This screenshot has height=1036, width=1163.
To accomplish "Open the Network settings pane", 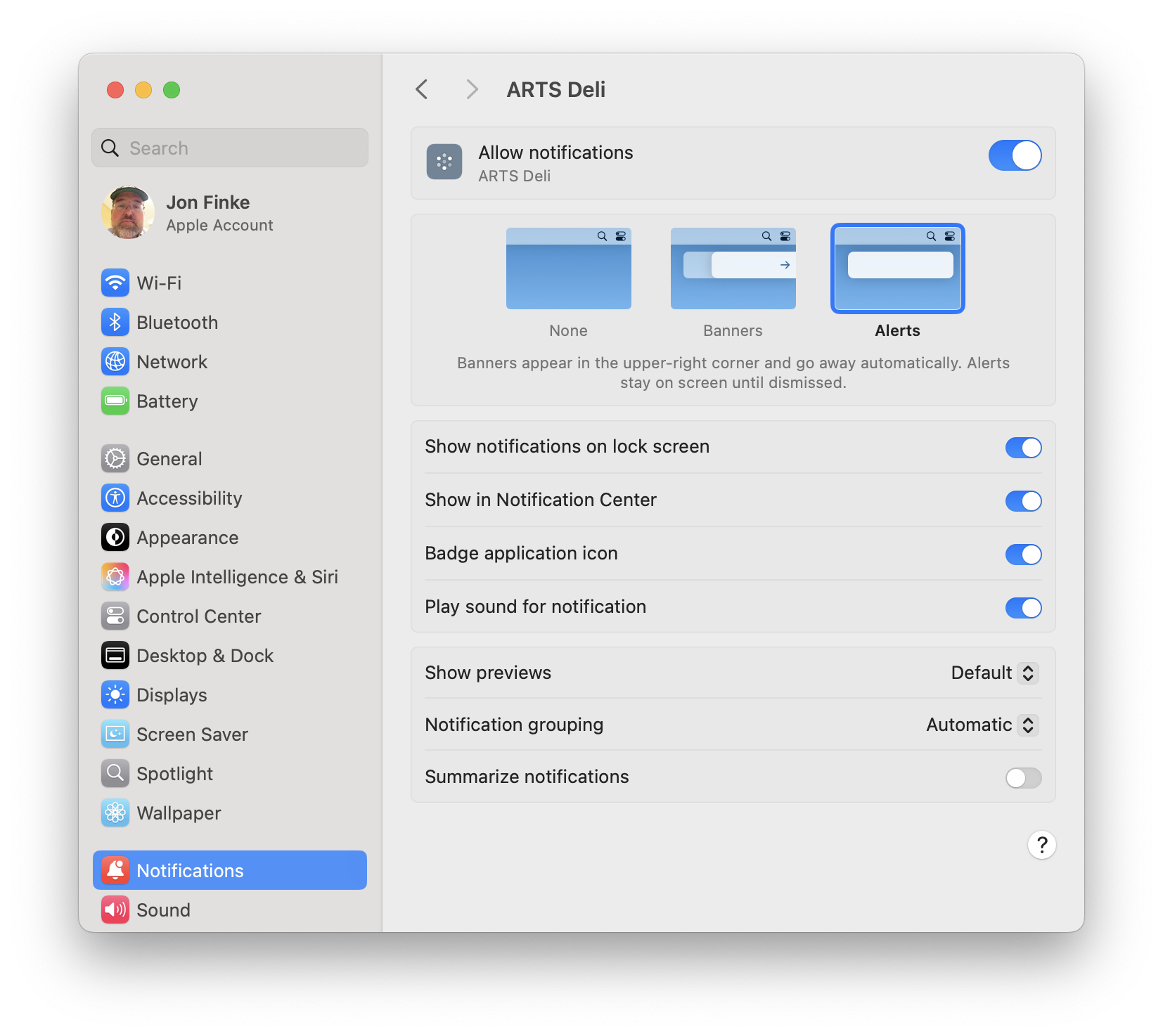I will click(230, 362).
